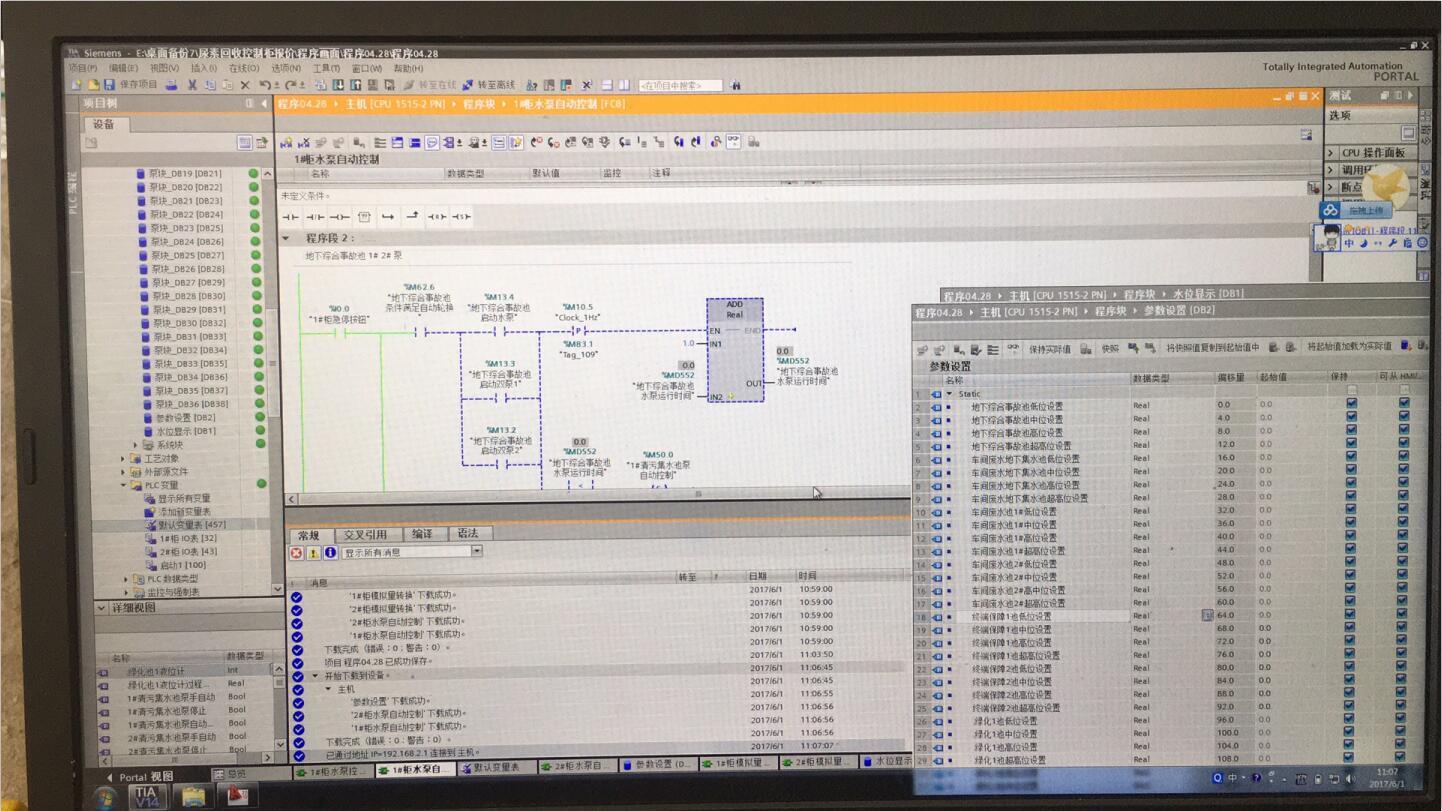This screenshot has height=811, width=1442.
Task: Click the red error filter icon in messages
Action: [x=297, y=553]
